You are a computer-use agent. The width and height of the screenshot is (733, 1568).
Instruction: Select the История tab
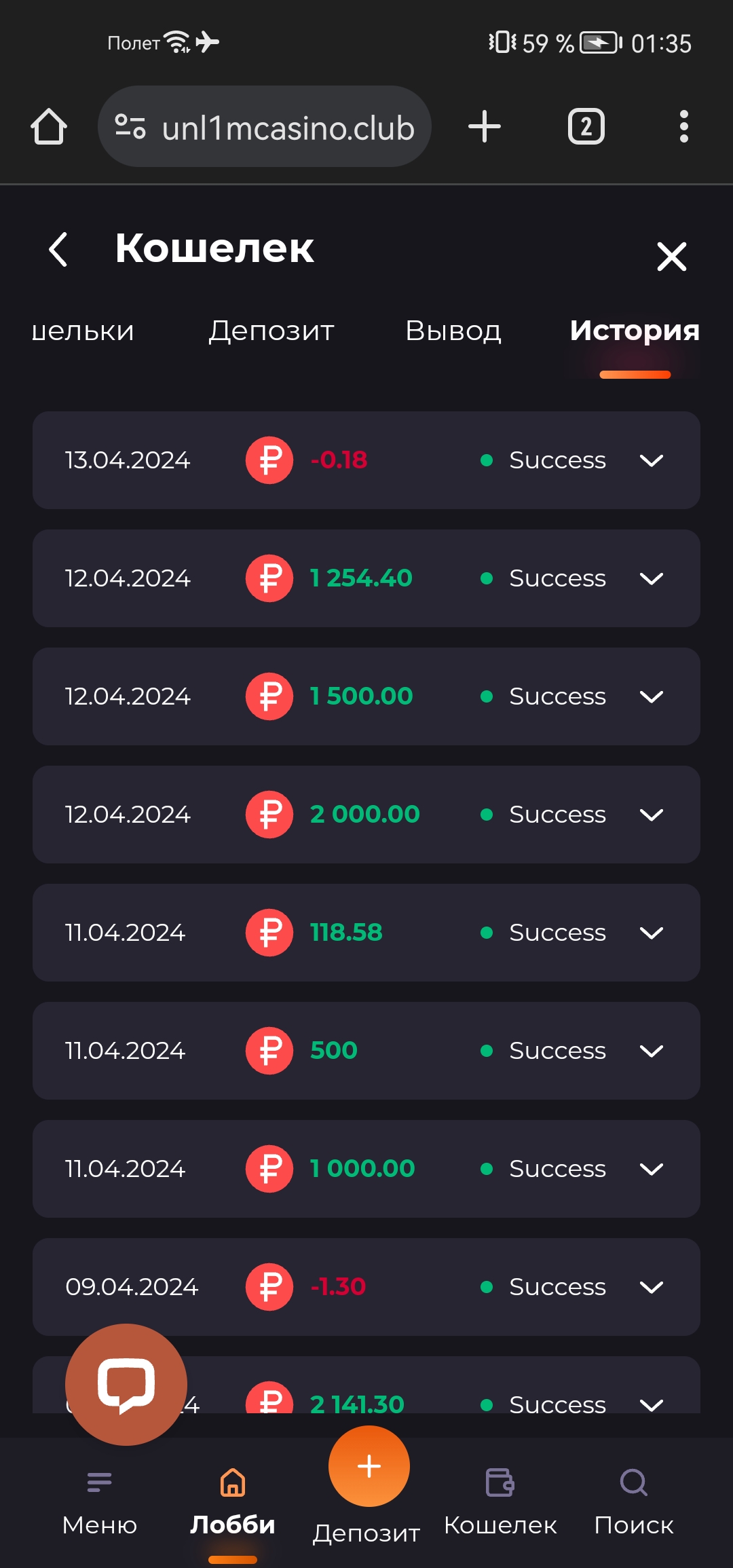point(635,331)
